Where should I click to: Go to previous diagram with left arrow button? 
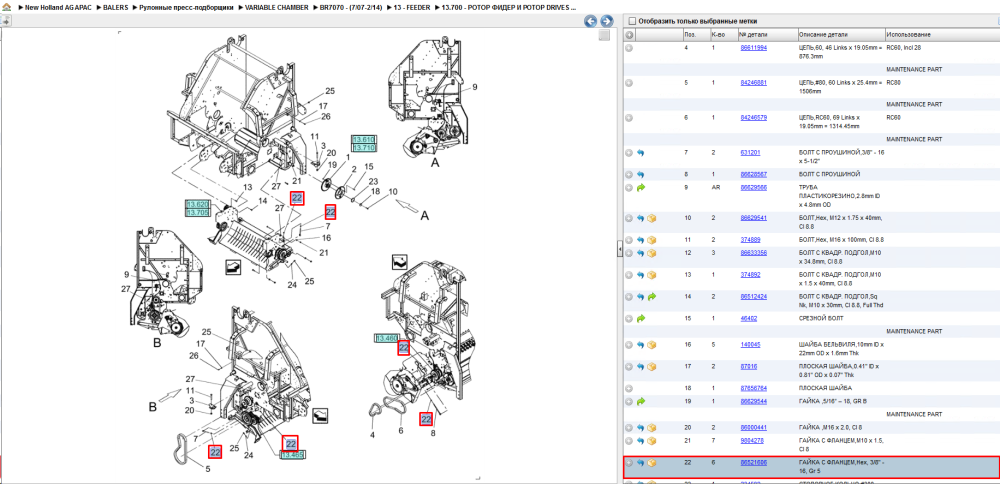tap(591, 21)
